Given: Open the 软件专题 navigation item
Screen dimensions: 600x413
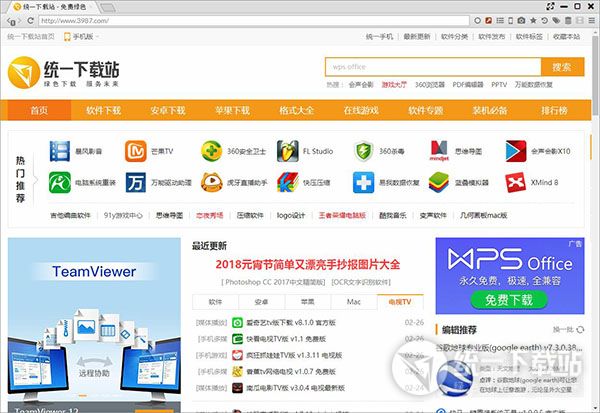Looking at the screenshot, I should (425, 110).
